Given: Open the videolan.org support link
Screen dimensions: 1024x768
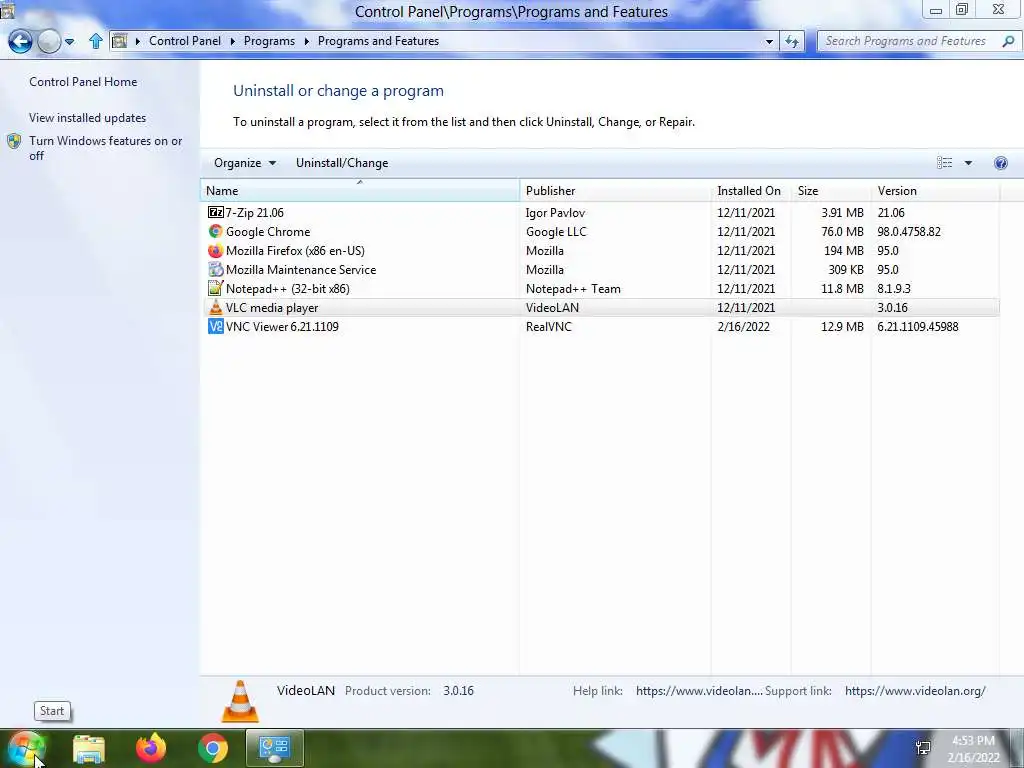Looking at the screenshot, I should point(915,691).
